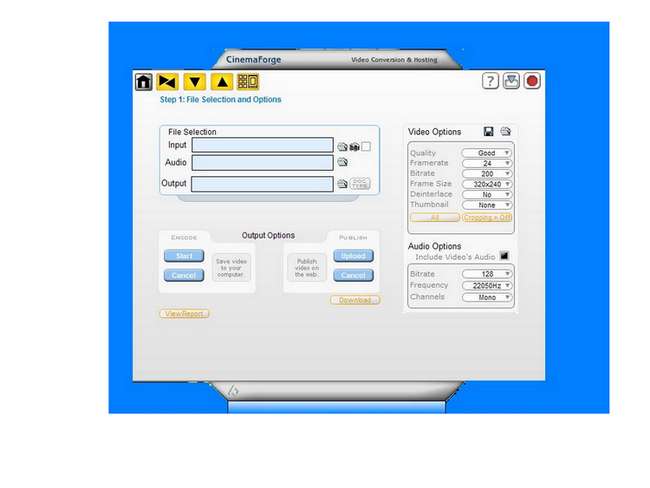Open the Channels dropdown showing Mono
This screenshot has height=488, width=650.
[487, 297]
